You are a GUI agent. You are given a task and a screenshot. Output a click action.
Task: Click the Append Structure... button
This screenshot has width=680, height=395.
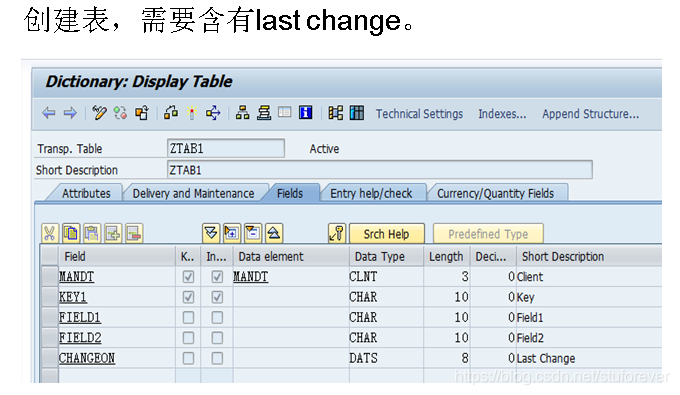tap(590, 114)
